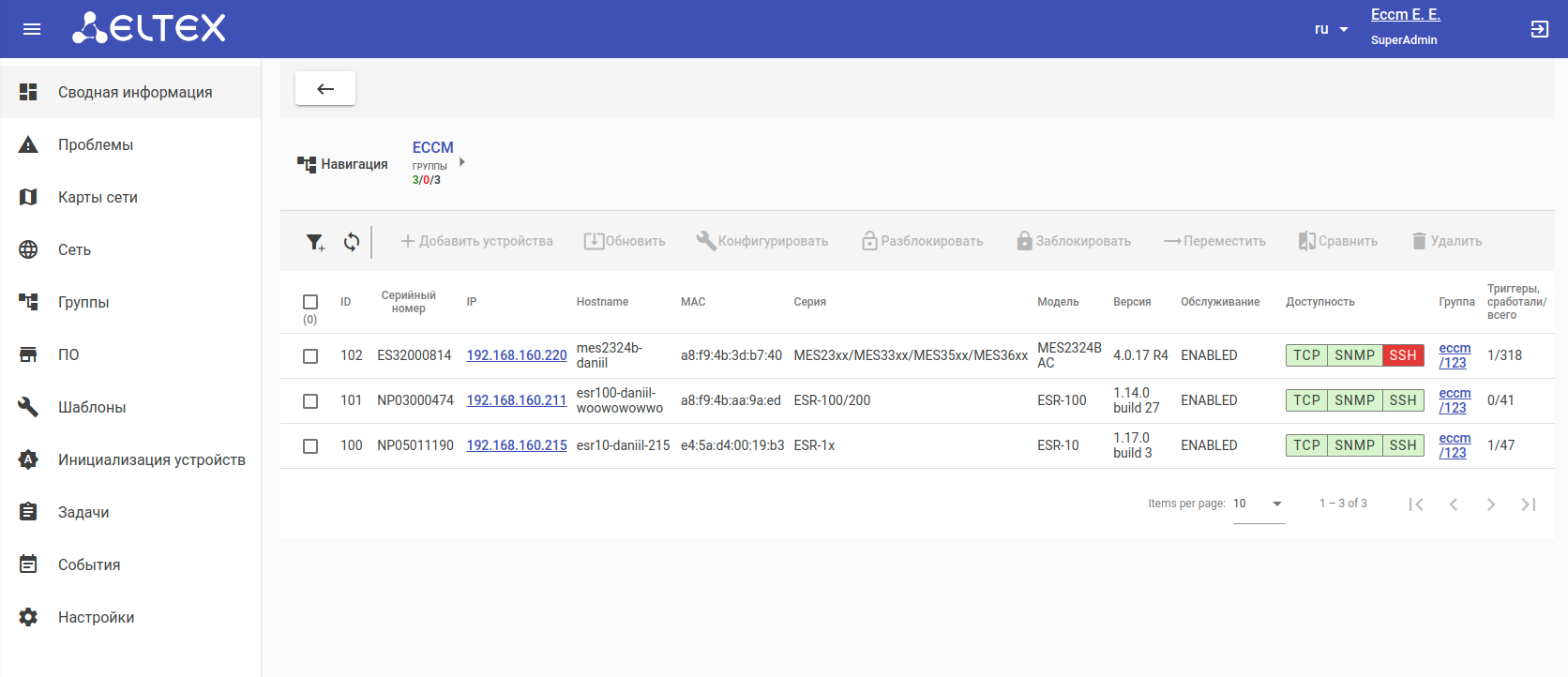Screen dimensions: 1568x677
Task: Open Eccm E. E. user profile link
Action: click(x=1406, y=14)
